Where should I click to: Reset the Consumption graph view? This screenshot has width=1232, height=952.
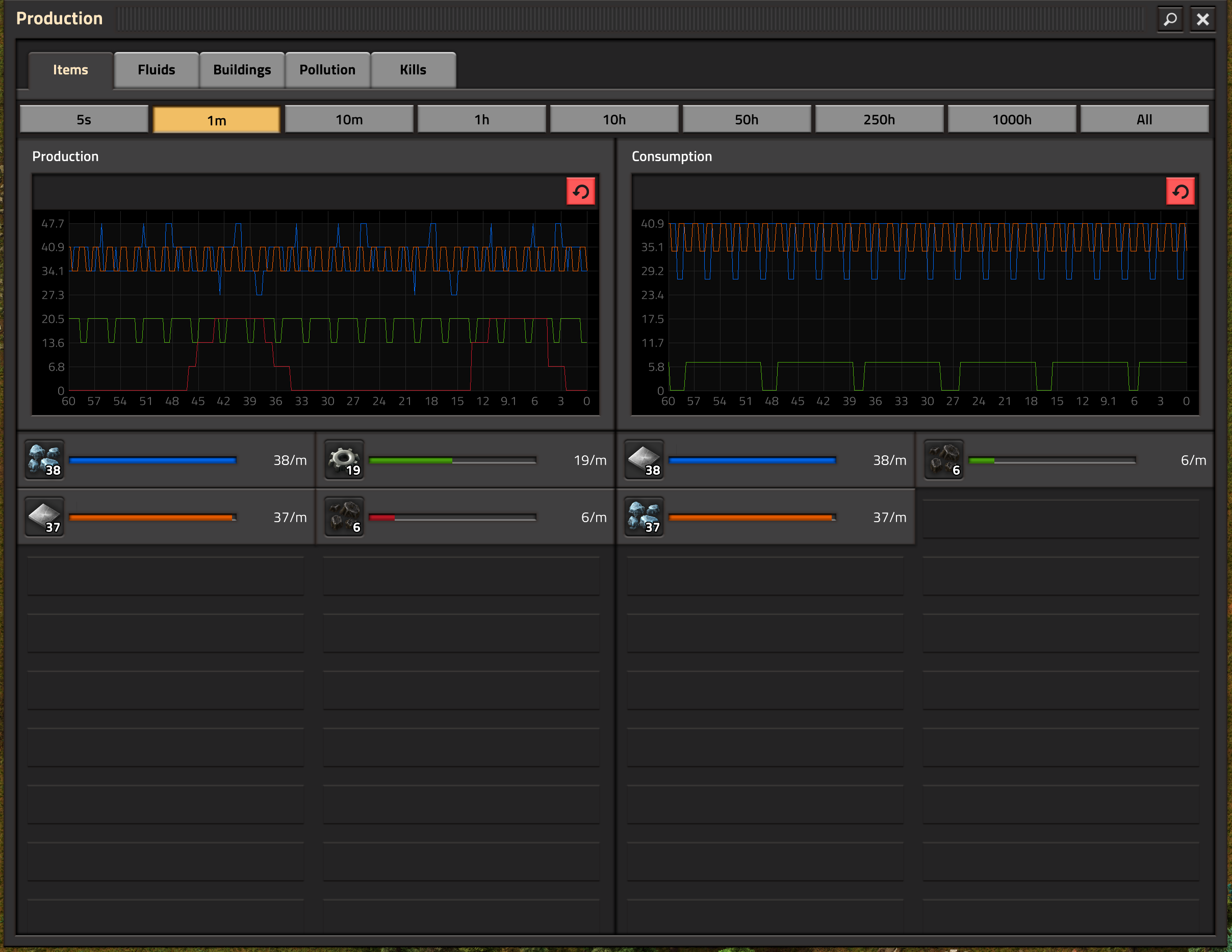[x=1180, y=191]
